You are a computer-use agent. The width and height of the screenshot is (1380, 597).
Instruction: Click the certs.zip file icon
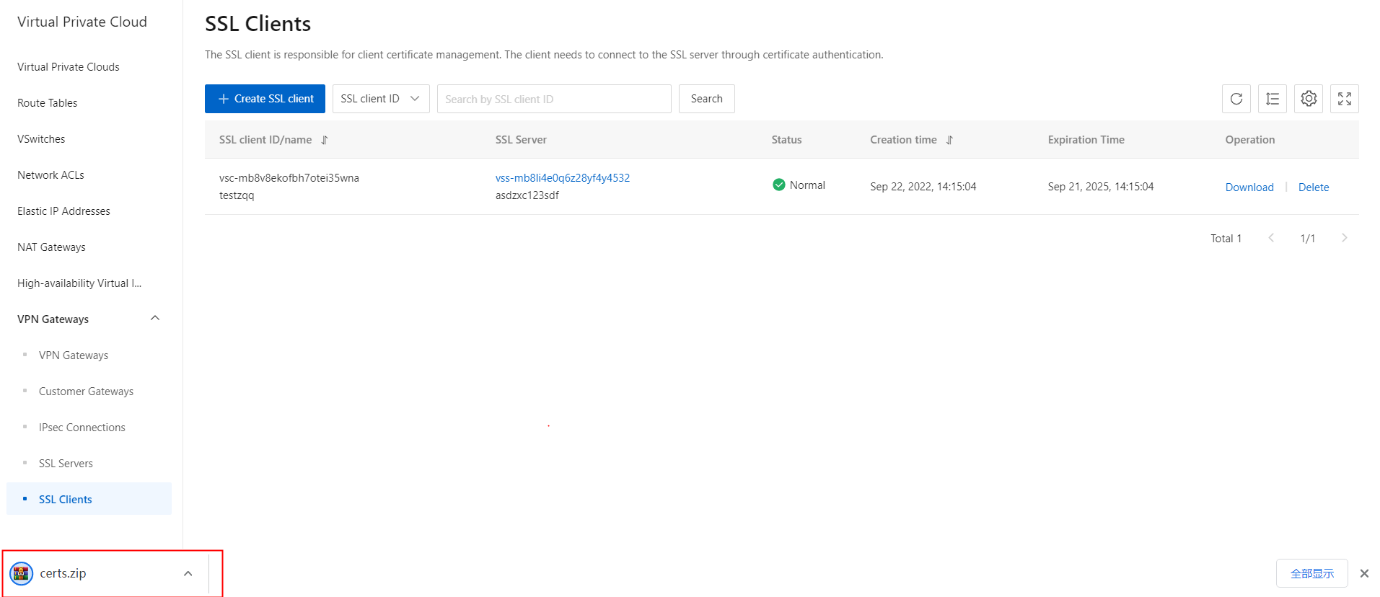point(21,574)
